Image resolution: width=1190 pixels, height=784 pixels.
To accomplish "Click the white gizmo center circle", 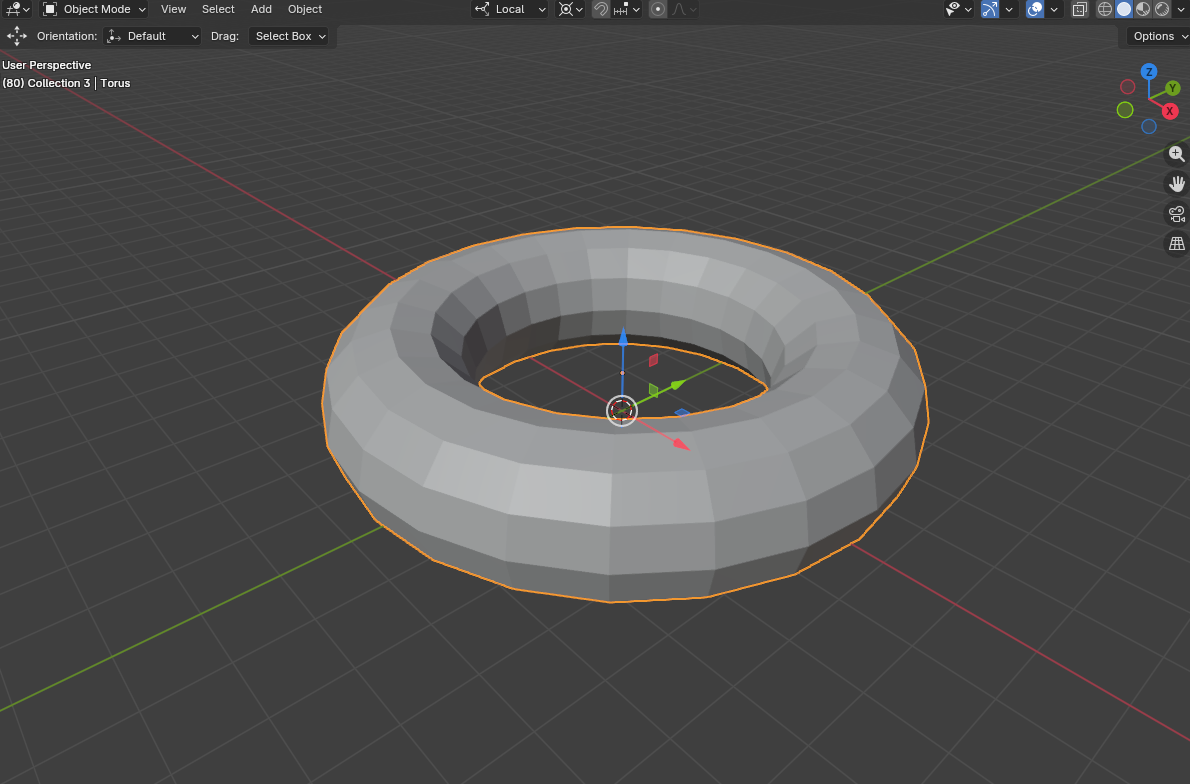I will 622,411.
